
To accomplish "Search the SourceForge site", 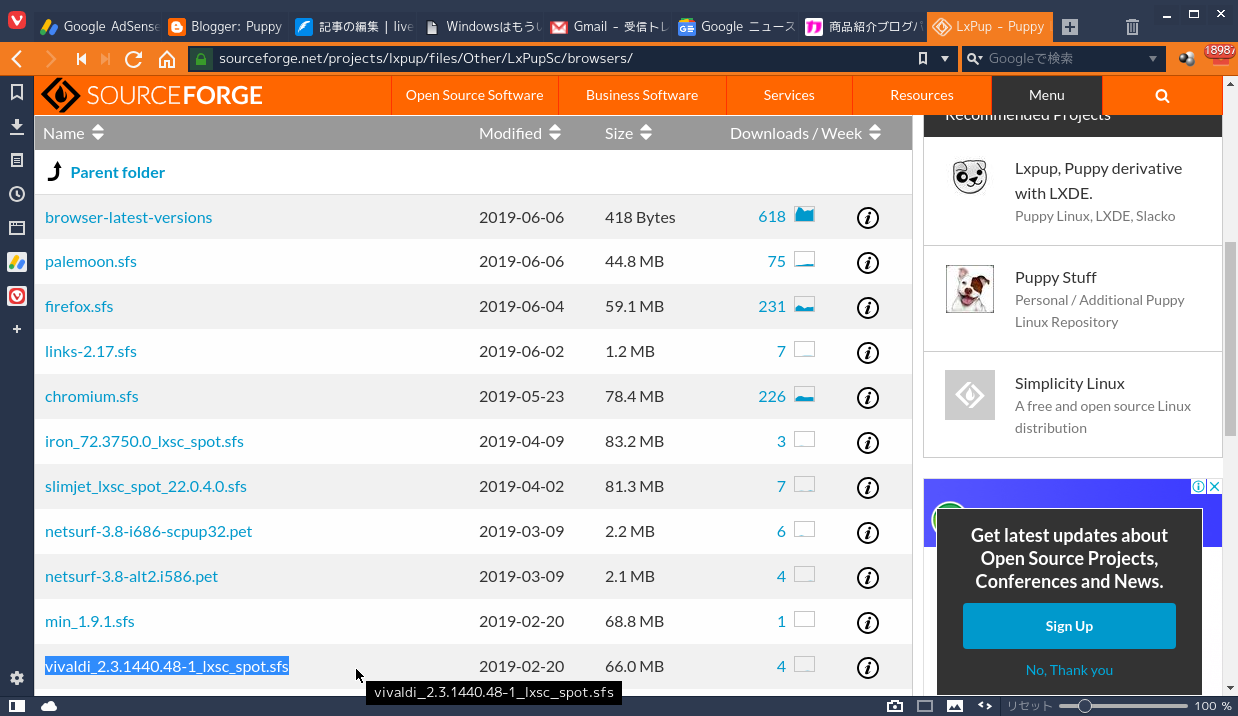I will click(1162, 95).
